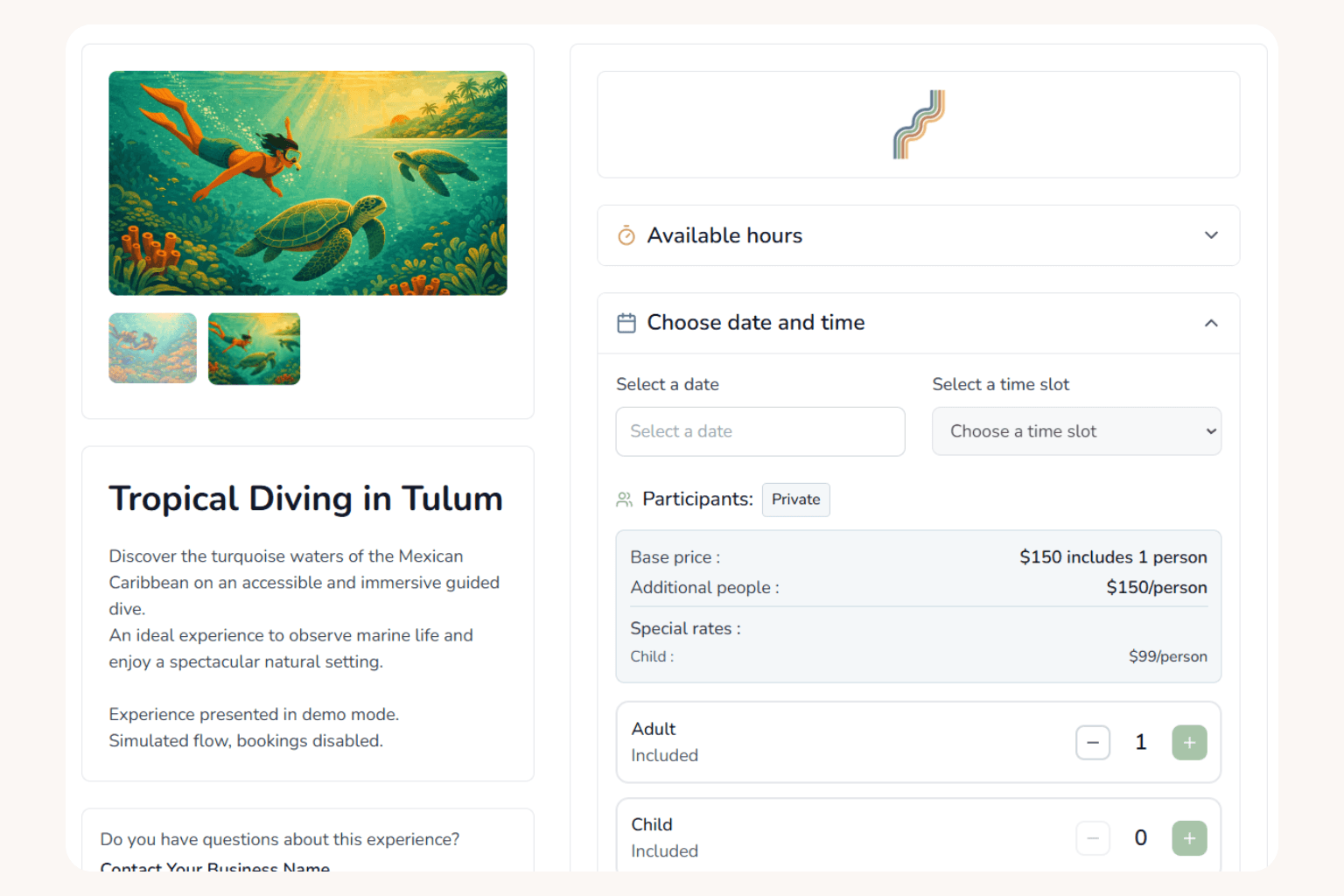
Task: Click the Select a date field
Action: [x=759, y=431]
